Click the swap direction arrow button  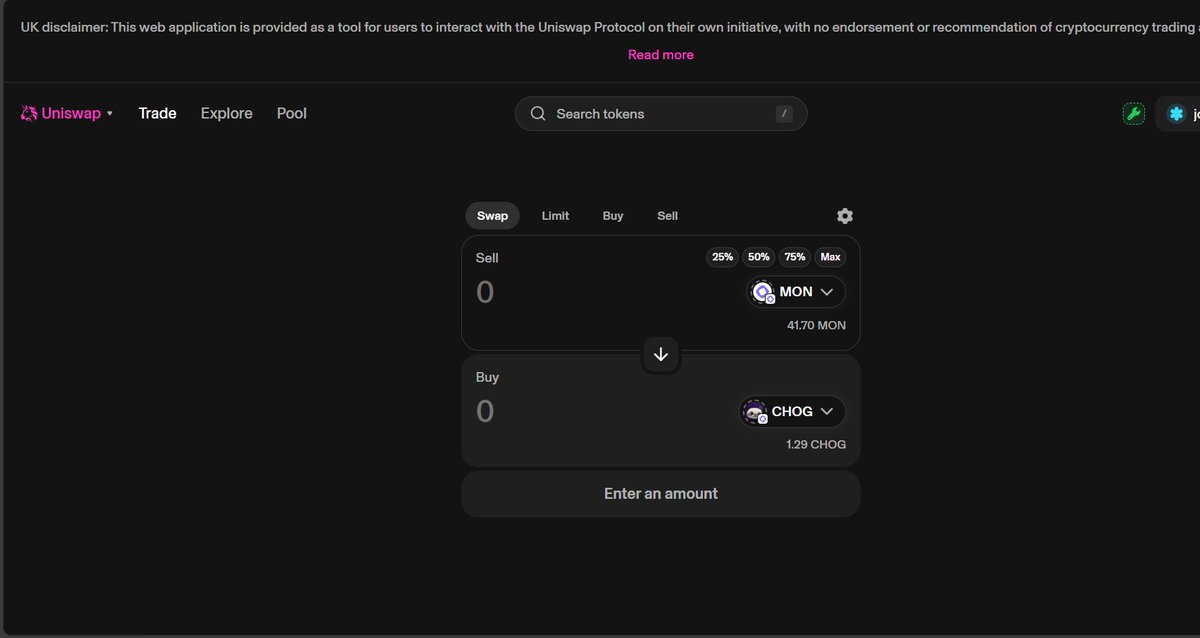[661, 354]
